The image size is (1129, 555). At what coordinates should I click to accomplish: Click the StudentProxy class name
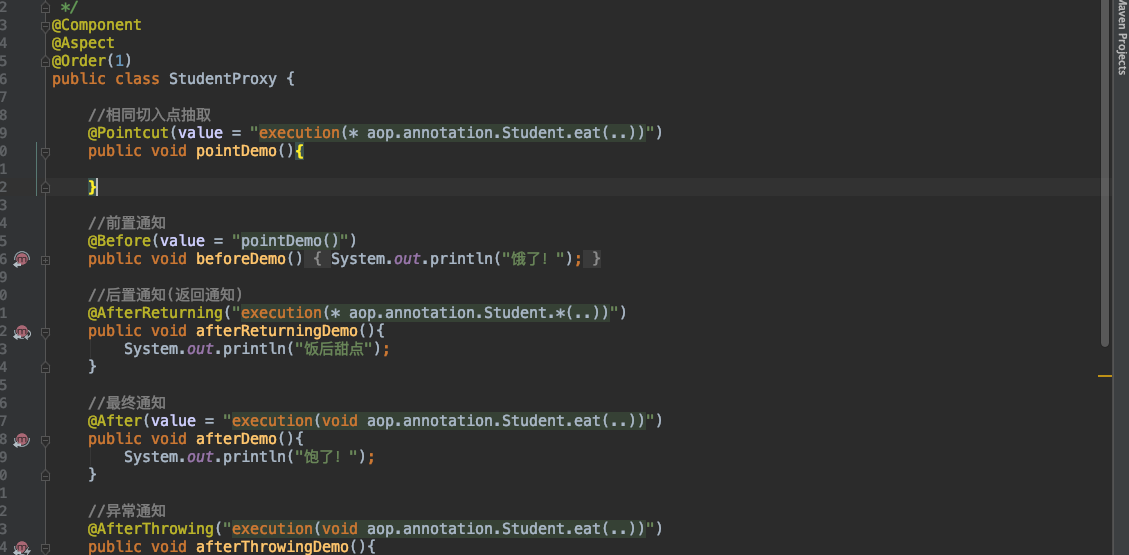pos(222,79)
